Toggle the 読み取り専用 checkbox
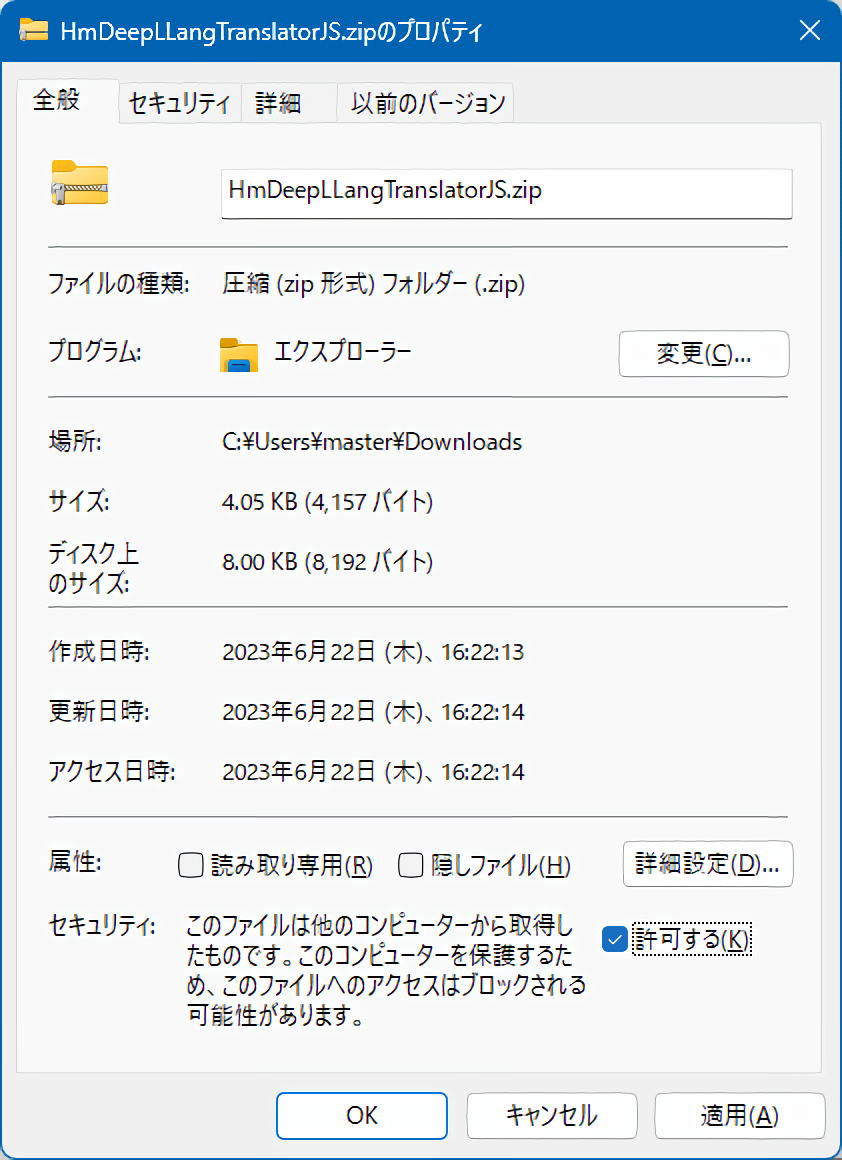Screen dimensions: 842x1160 click(190, 865)
